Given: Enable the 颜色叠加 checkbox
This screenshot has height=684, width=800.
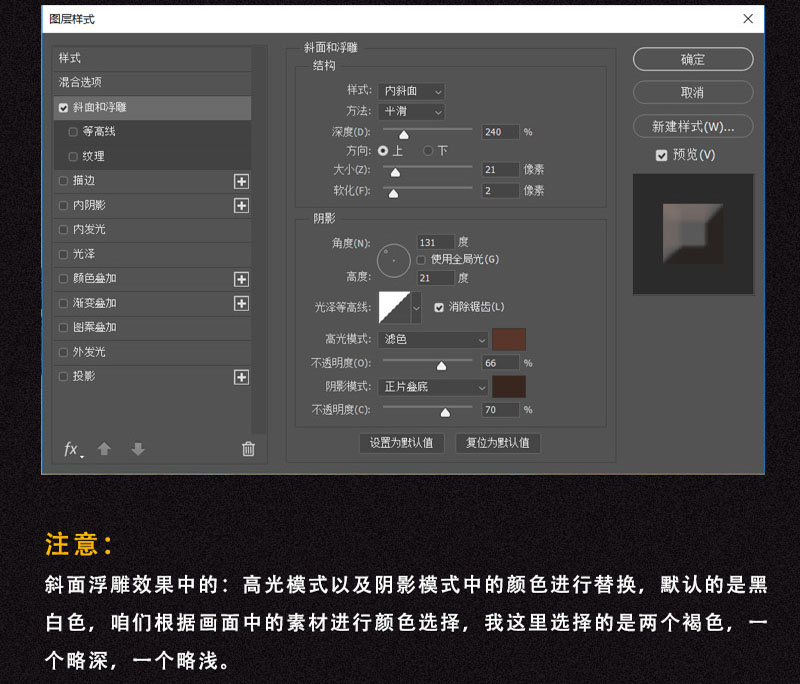Looking at the screenshot, I should click(63, 278).
